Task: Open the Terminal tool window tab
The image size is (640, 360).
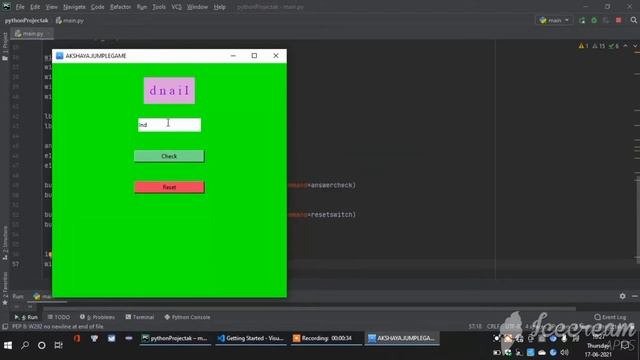Action: 140,317
